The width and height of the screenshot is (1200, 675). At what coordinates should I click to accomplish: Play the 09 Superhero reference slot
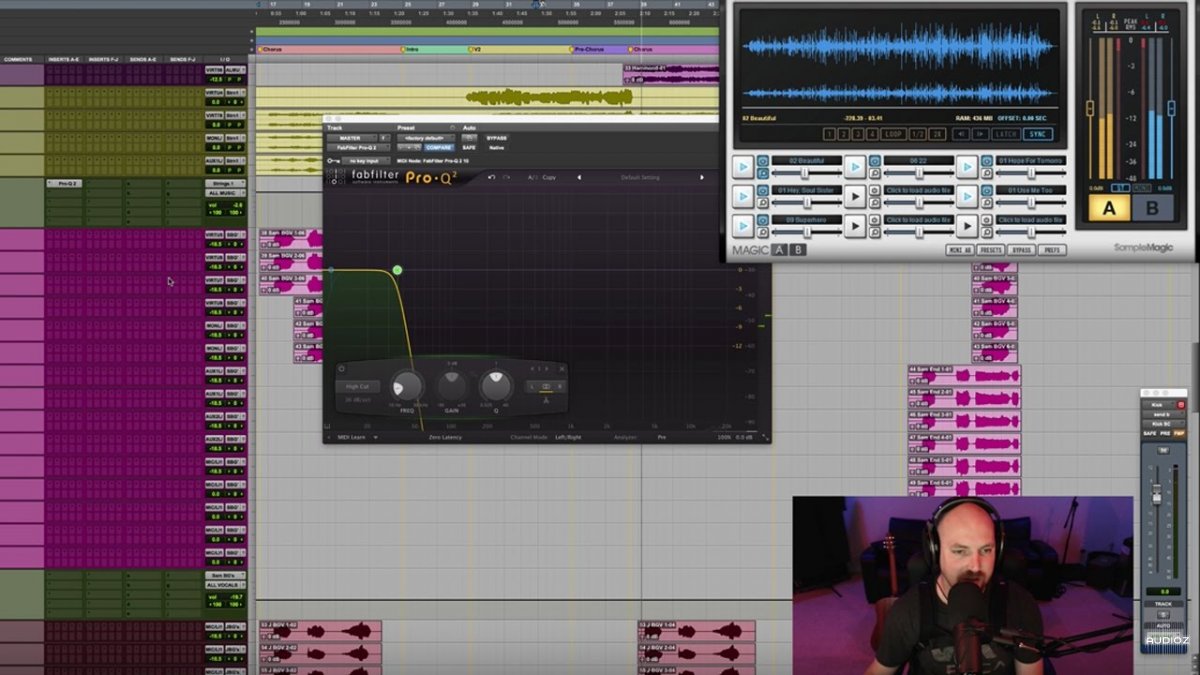pos(743,226)
